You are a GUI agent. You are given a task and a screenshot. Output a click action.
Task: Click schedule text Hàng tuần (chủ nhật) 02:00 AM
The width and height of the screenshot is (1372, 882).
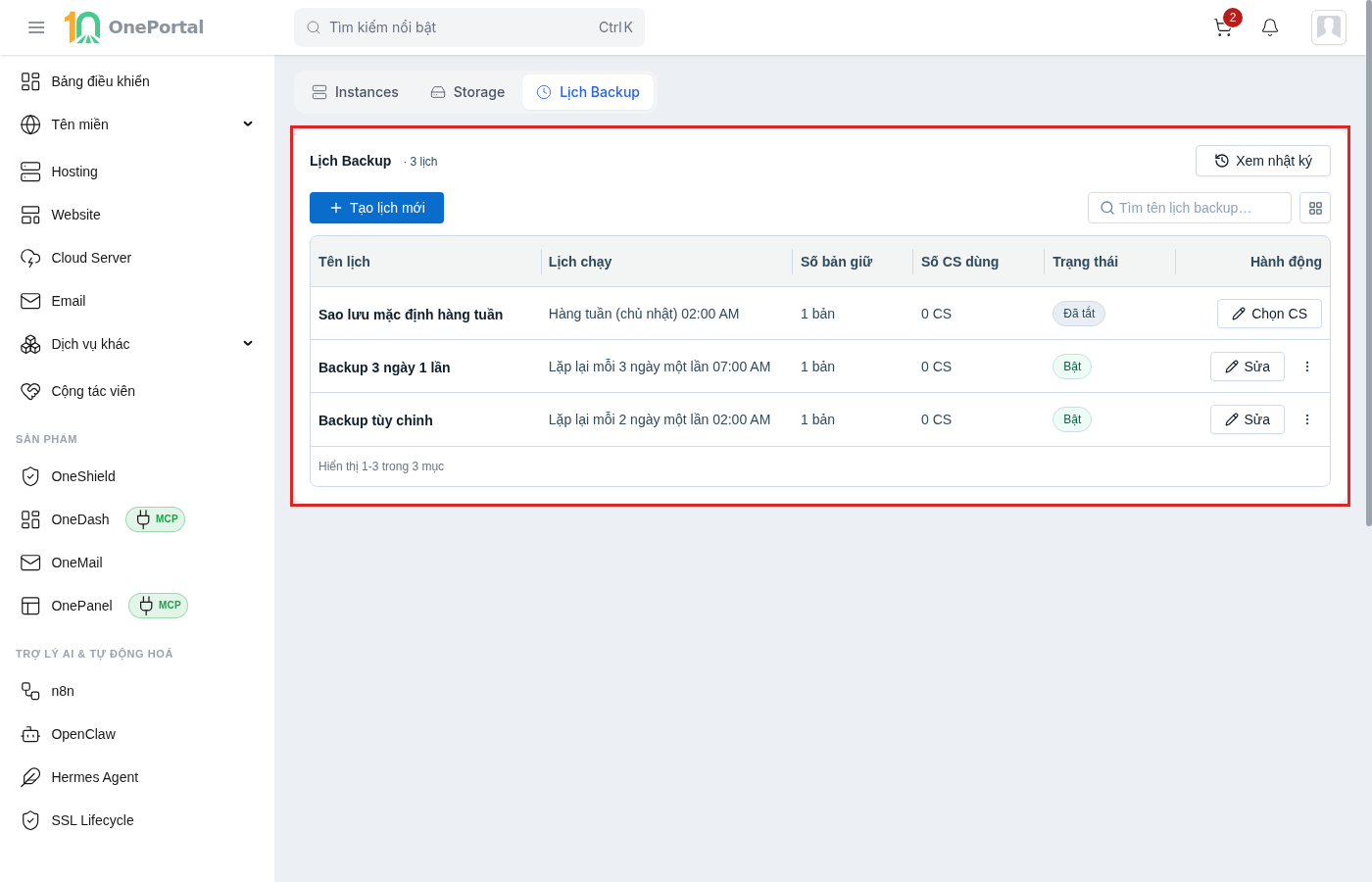pyautogui.click(x=644, y=314)
